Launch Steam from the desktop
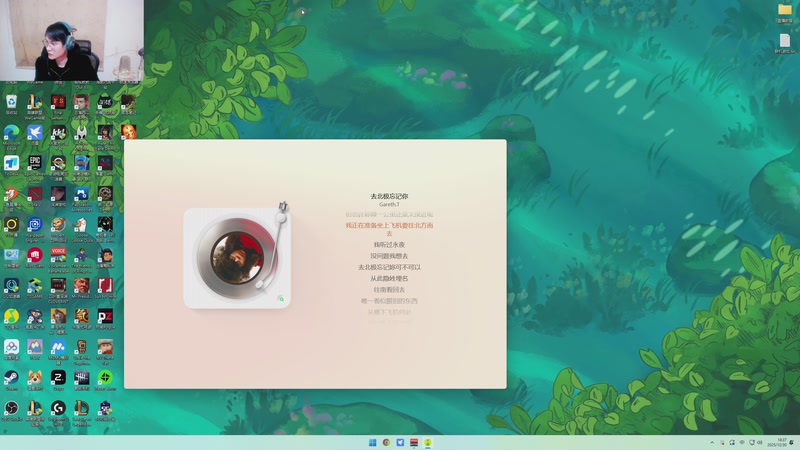This screenshot has height=450, width=800. [x=11, y=378]
